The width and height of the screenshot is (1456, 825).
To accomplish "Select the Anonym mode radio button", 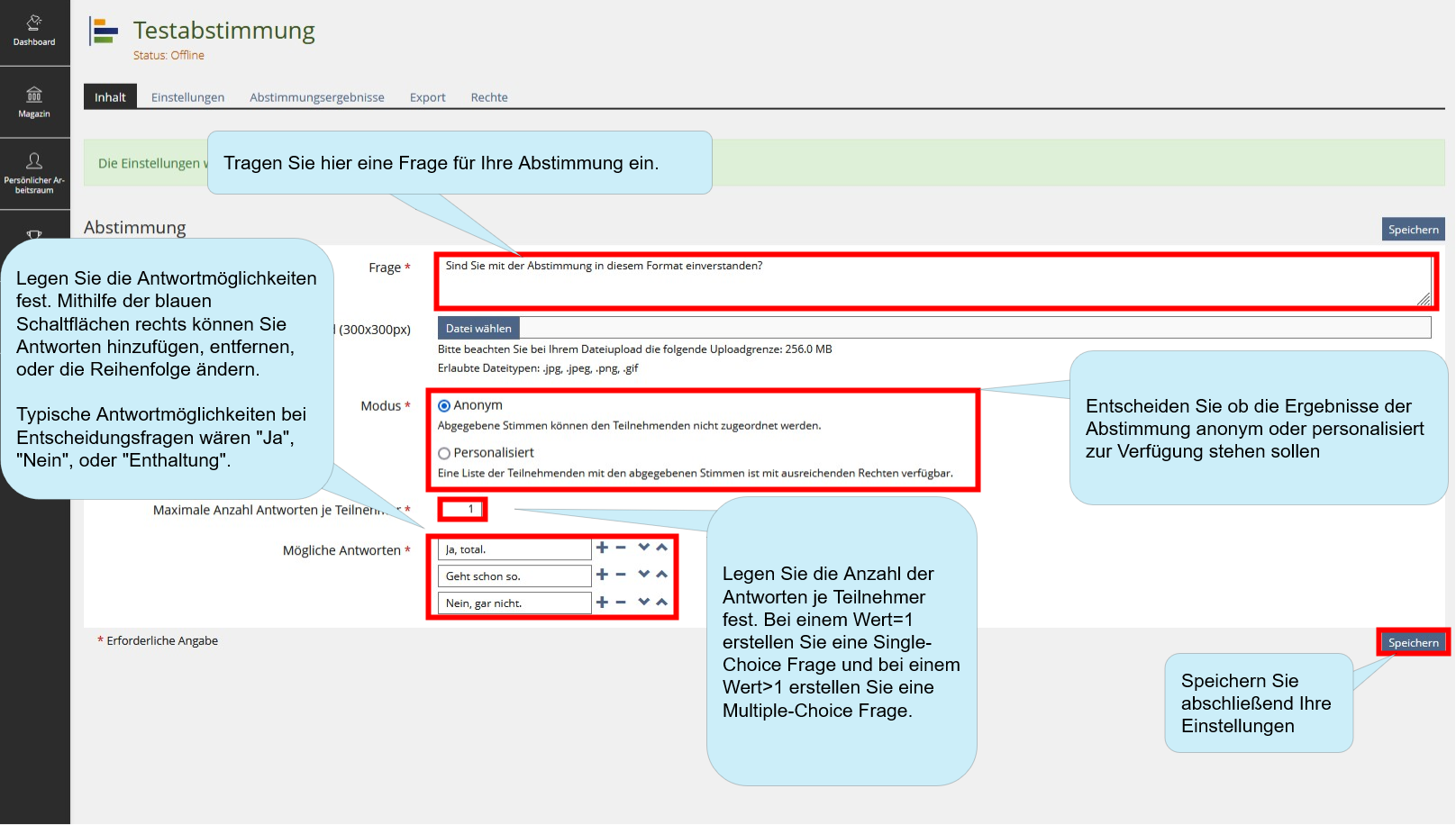I will tap(444, 406).
